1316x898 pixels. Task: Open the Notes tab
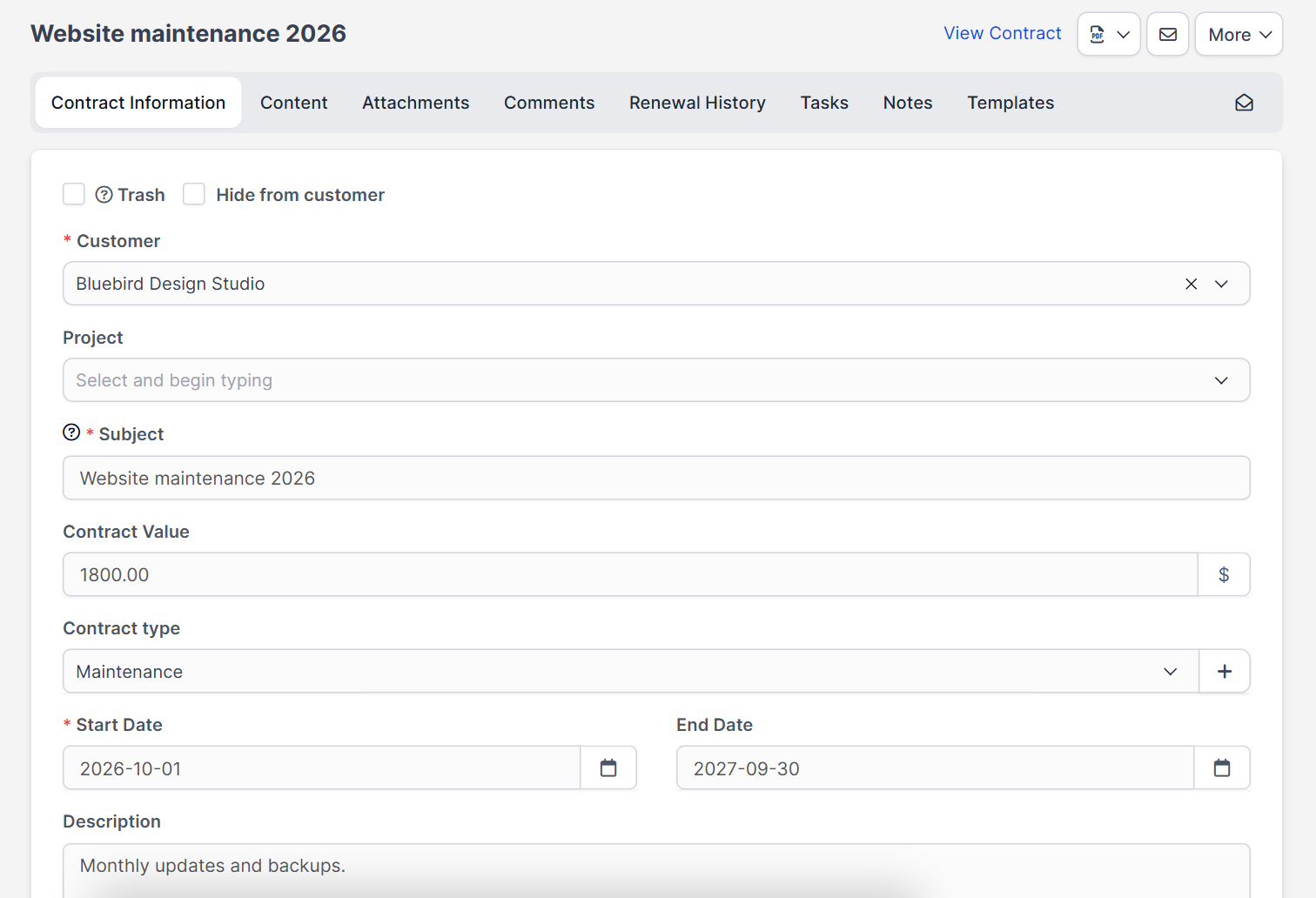[908, 103]
